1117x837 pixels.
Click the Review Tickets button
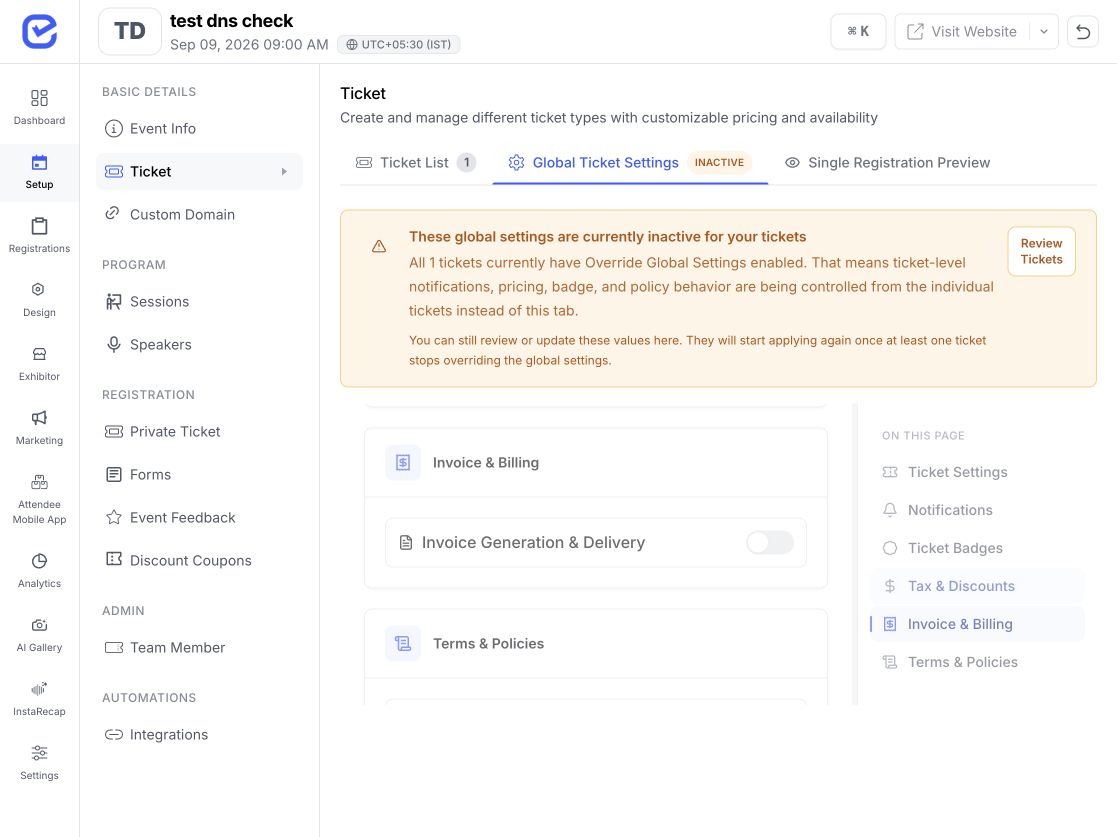pos(1041,251)
